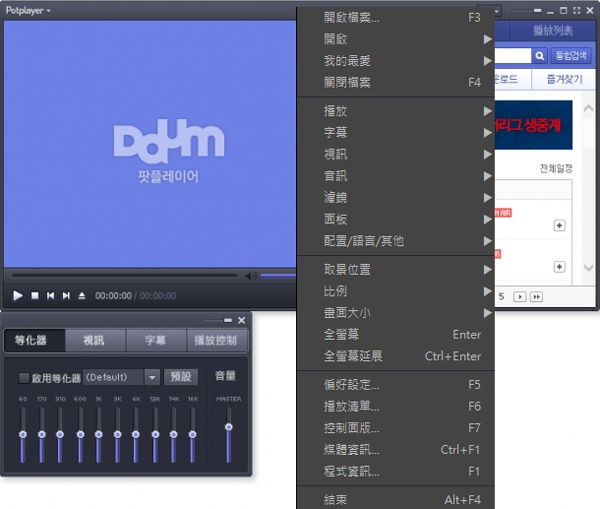Click the lower plus icon in the broadcast list
The width and height of the screenshot is (600, 509).
tap(559, 266)
